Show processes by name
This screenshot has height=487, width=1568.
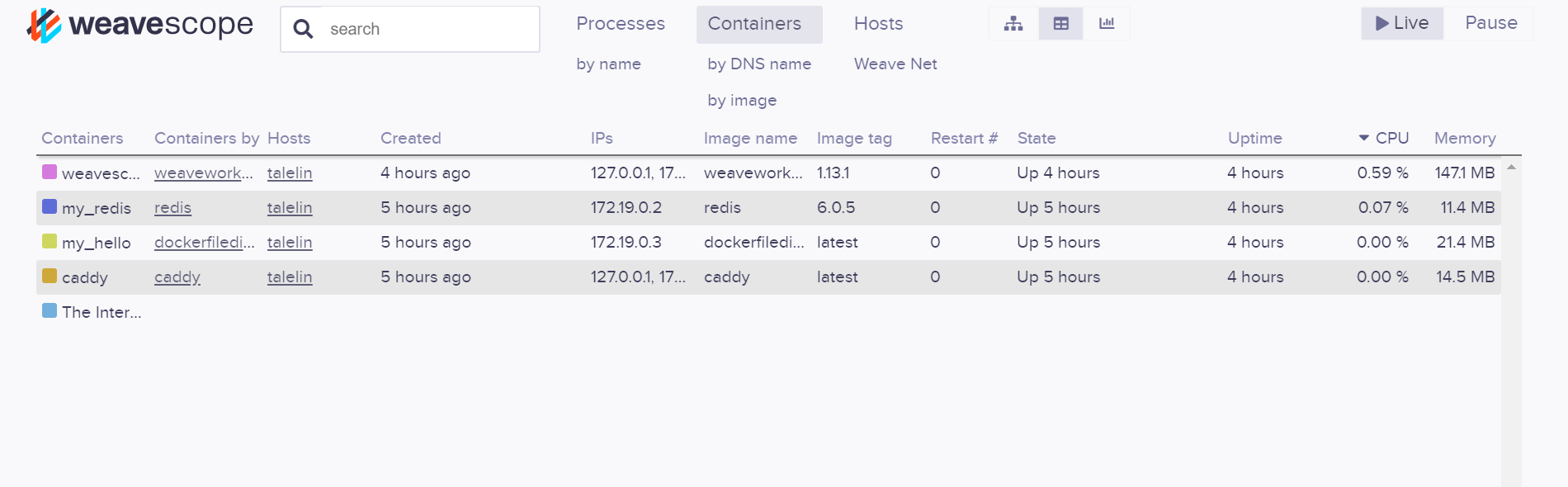click(x=609, y=64)
